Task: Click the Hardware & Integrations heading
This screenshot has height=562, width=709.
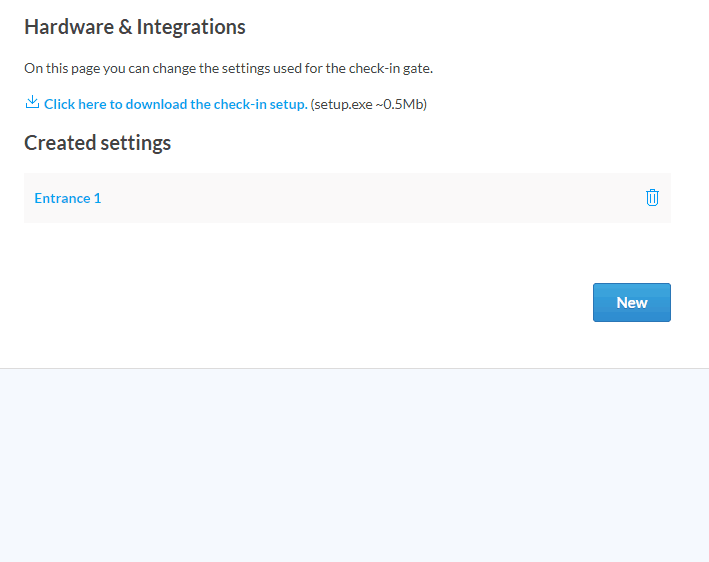Action: tap(135, 27)
